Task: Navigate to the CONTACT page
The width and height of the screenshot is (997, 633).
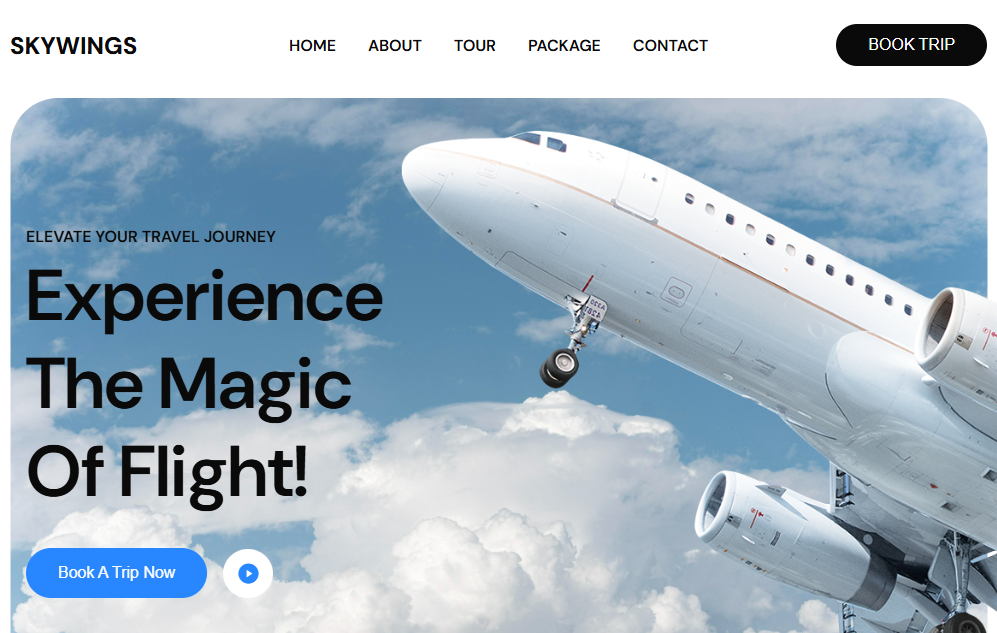Action: [670, 46]
